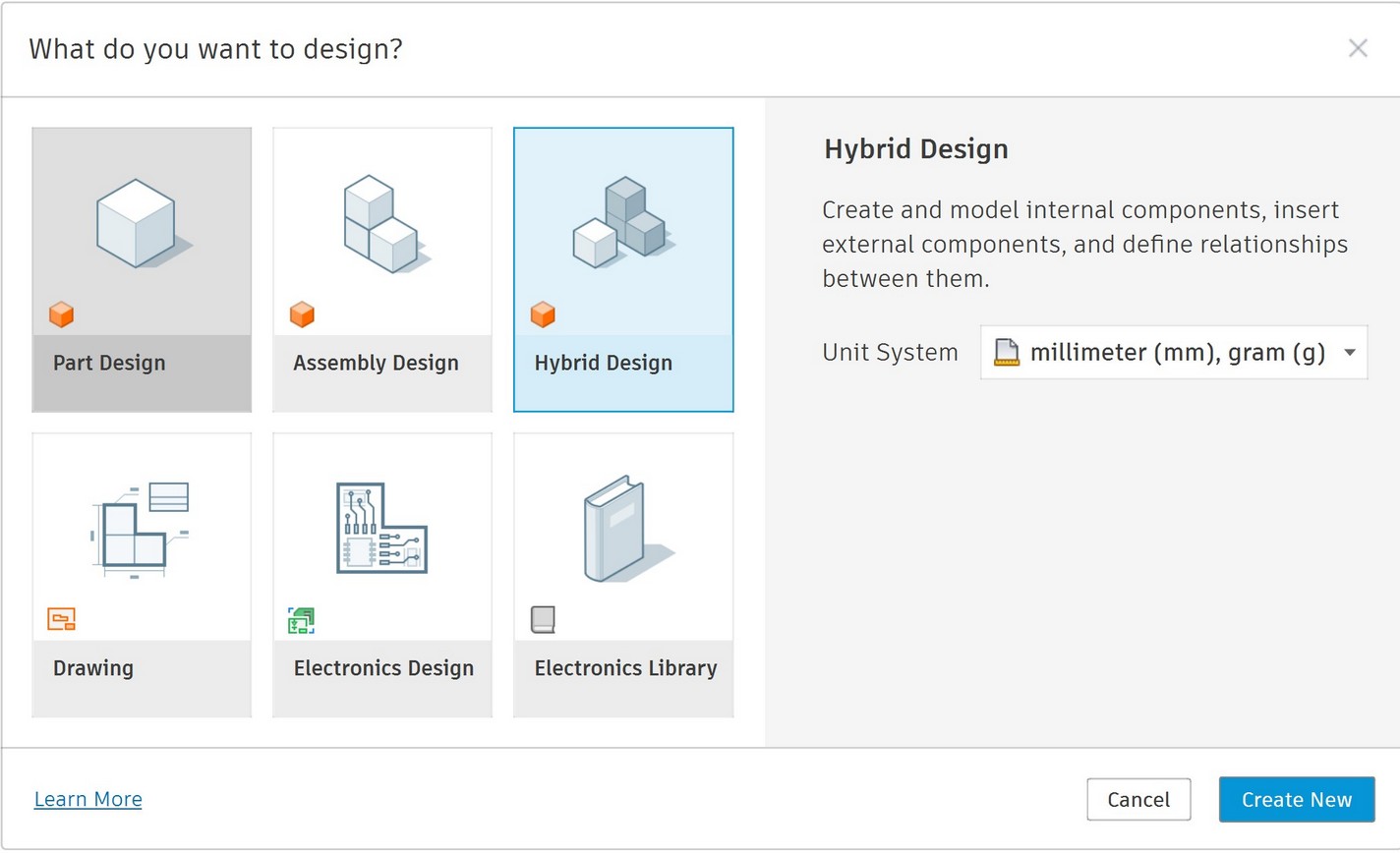Click the small orange cube badge on Part Design

click(62, 314)
